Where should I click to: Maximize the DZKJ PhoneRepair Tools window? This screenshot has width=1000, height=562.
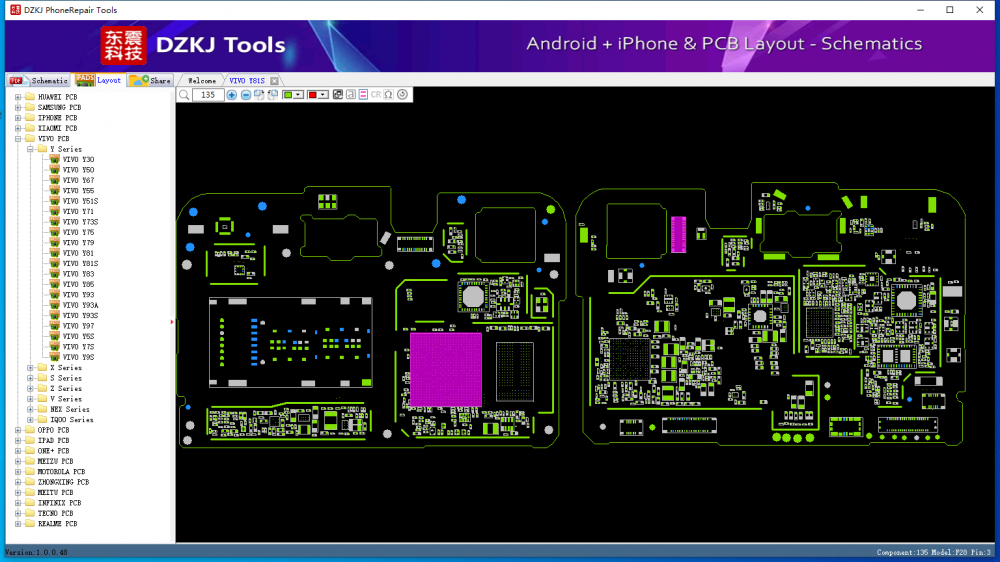[x=950, y=10]
